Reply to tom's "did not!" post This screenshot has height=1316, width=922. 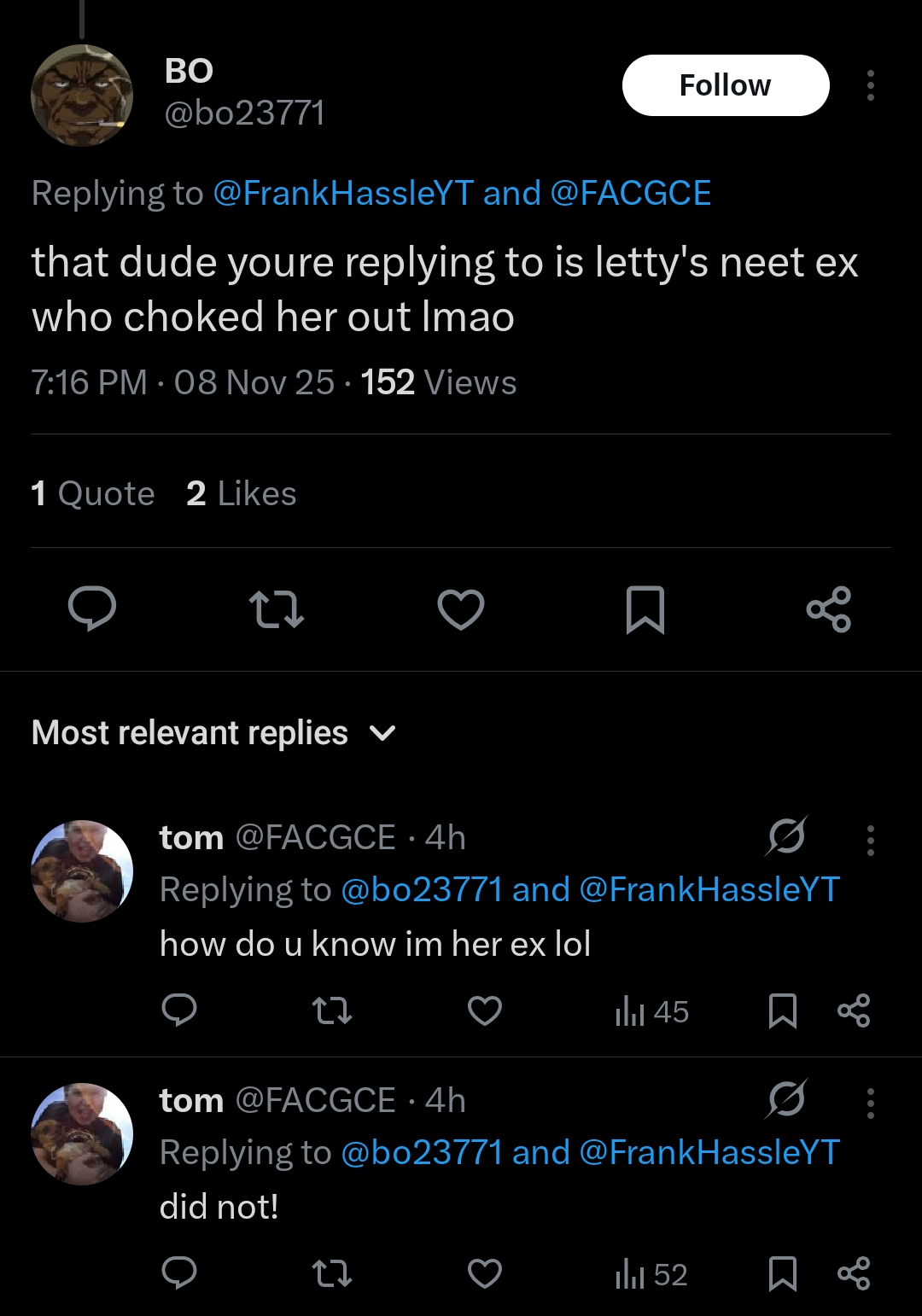(x=179, y=1273)
